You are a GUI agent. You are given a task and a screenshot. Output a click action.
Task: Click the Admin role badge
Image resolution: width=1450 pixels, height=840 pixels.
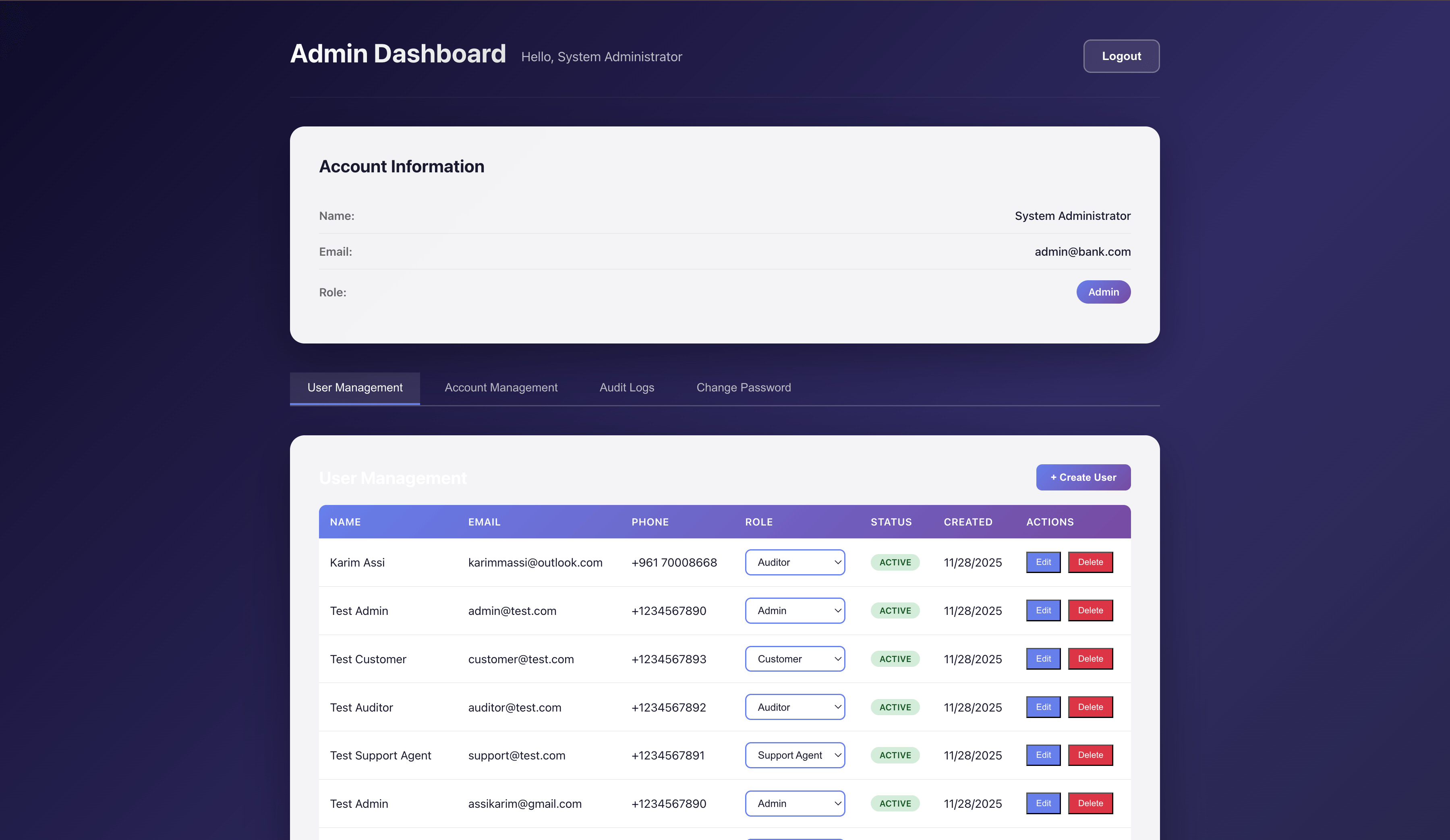pyautogui.click(x=1103, y=292)
